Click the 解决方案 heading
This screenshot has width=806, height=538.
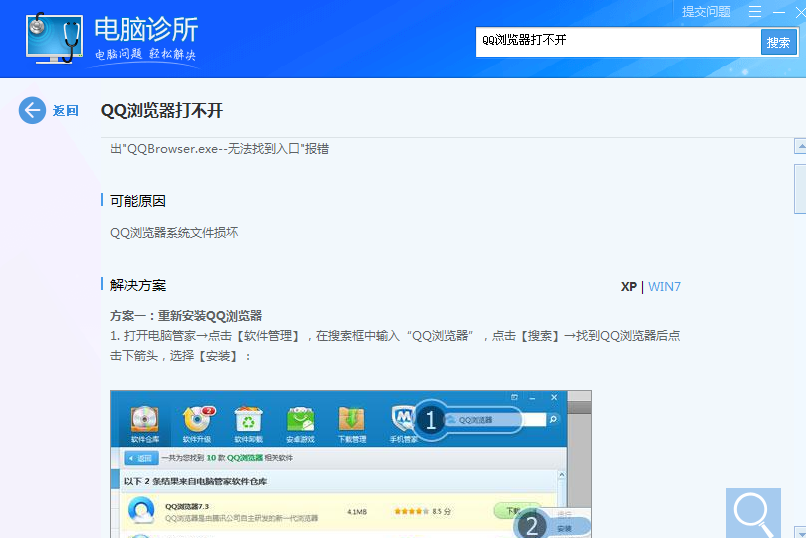[138, 285]
